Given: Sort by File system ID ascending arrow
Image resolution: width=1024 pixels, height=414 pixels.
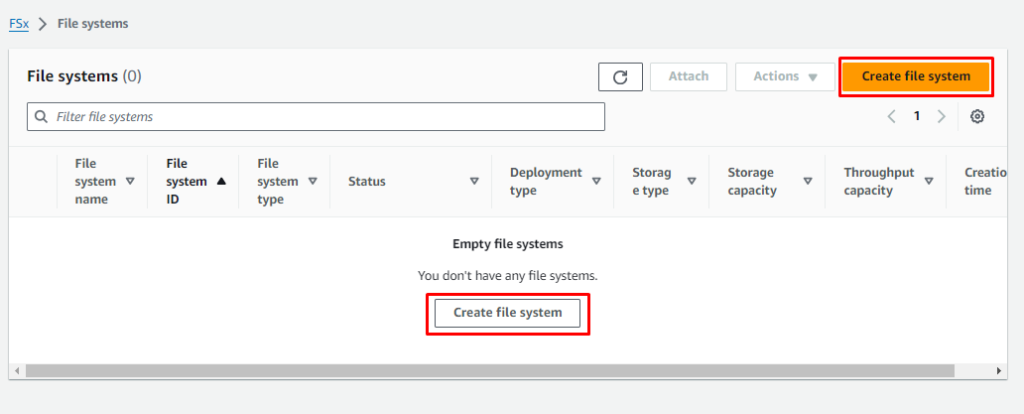Looking at the screenshot, I should 221,182.
